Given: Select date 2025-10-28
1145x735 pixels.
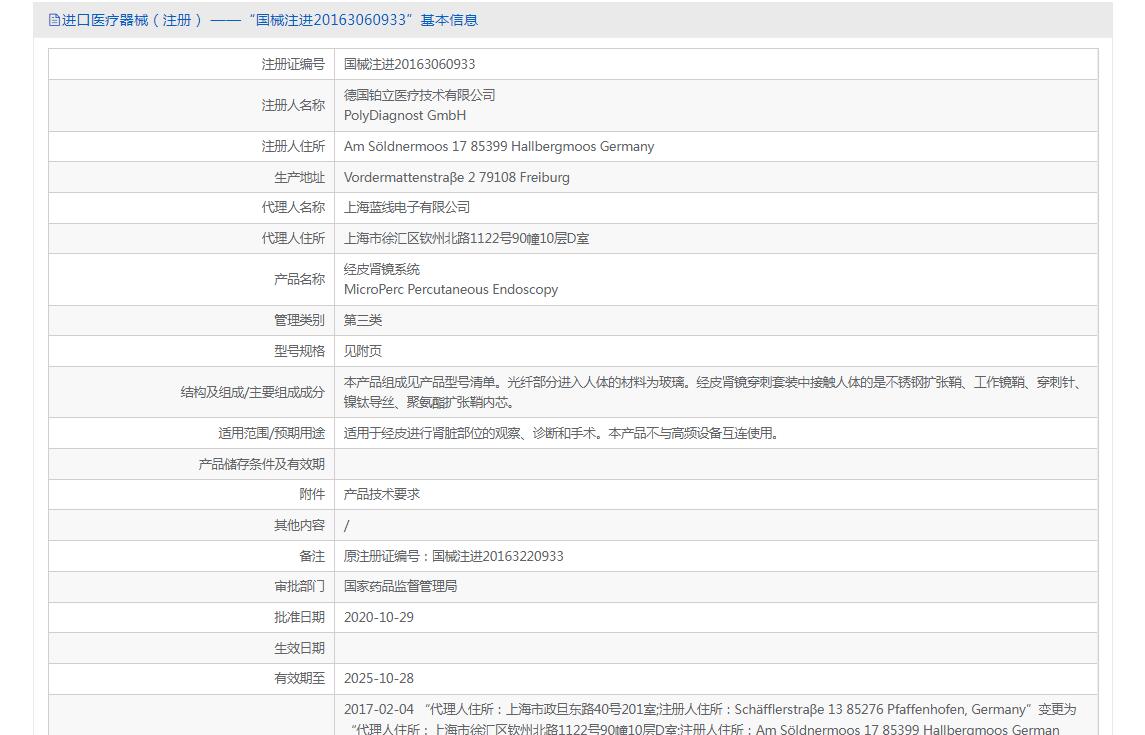Looking at the screenshot, I should tap(379, 678).
